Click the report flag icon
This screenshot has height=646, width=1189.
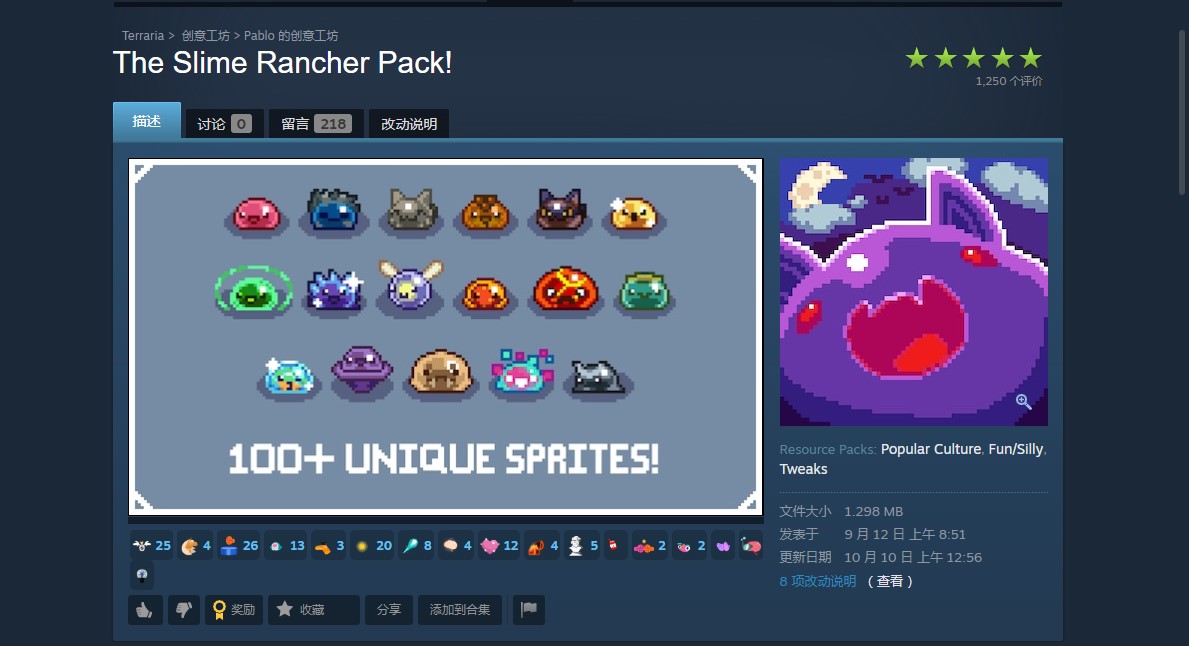[x=529, y=610]
